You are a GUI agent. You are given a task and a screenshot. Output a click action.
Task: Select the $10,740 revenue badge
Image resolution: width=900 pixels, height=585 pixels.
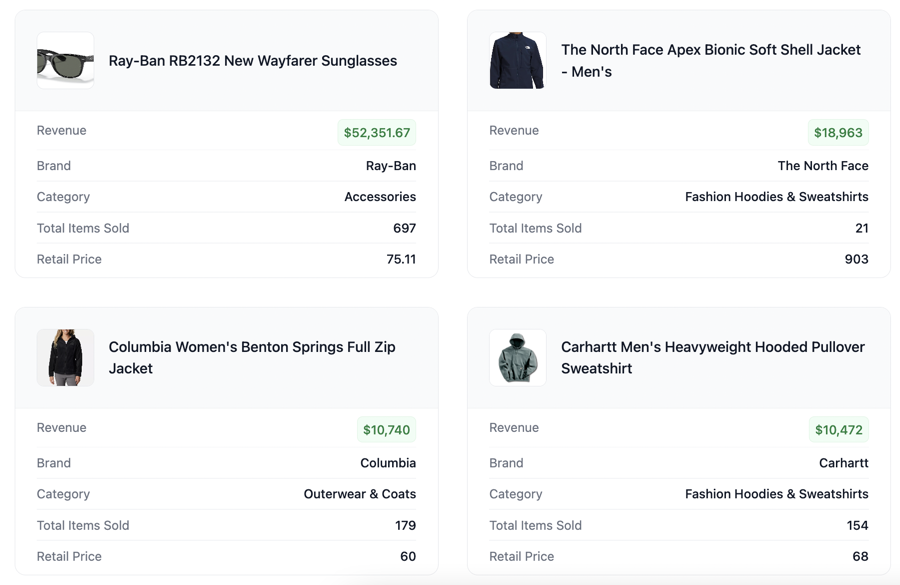(386, 430)
